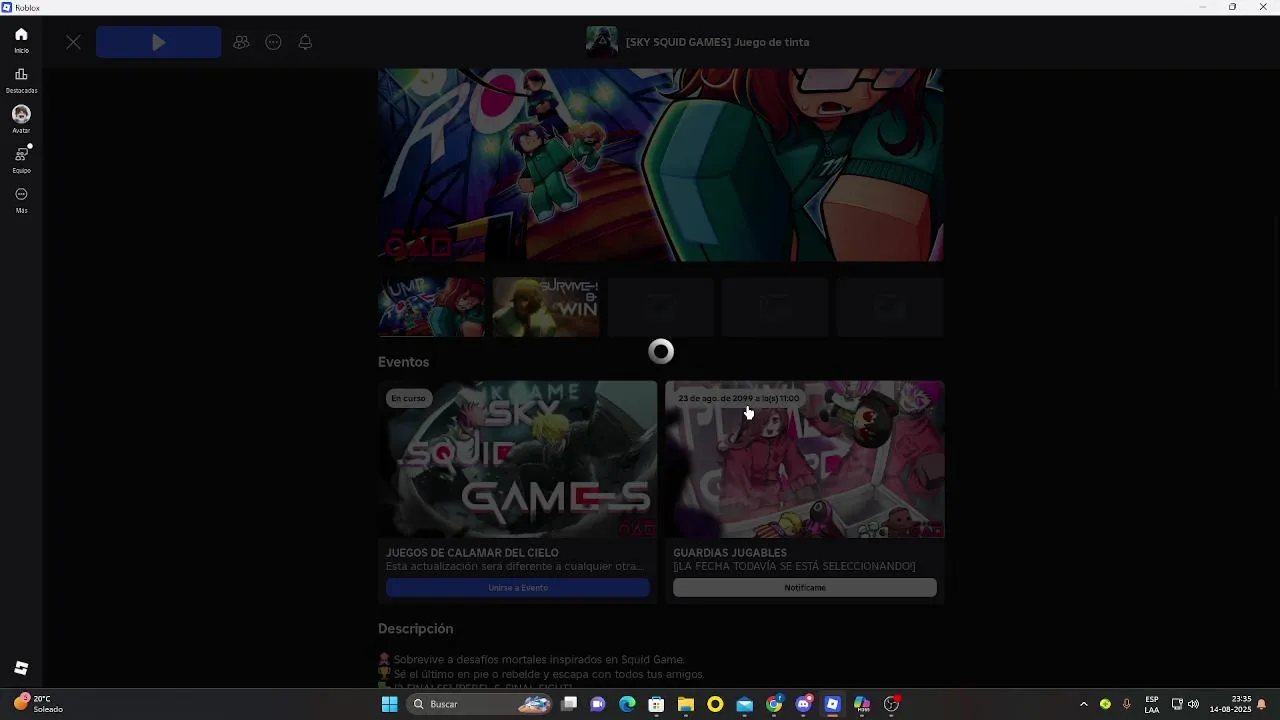Open the JUEGOS DE CALAMAR DEL CIELO event image
This screenshot has width=1280, height=720.
point(517,459)
